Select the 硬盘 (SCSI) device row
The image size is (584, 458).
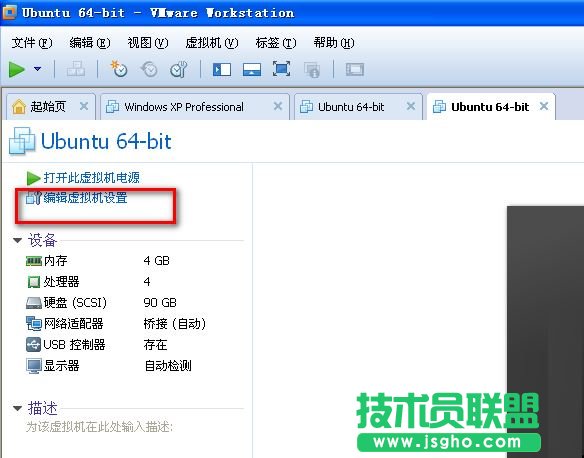click(x=101, y=302)
